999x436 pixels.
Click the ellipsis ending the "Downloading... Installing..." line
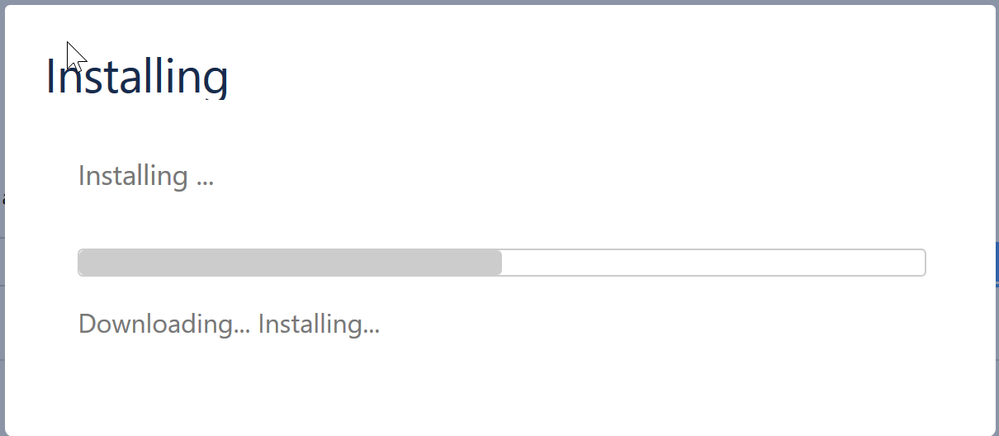(371, 331)
